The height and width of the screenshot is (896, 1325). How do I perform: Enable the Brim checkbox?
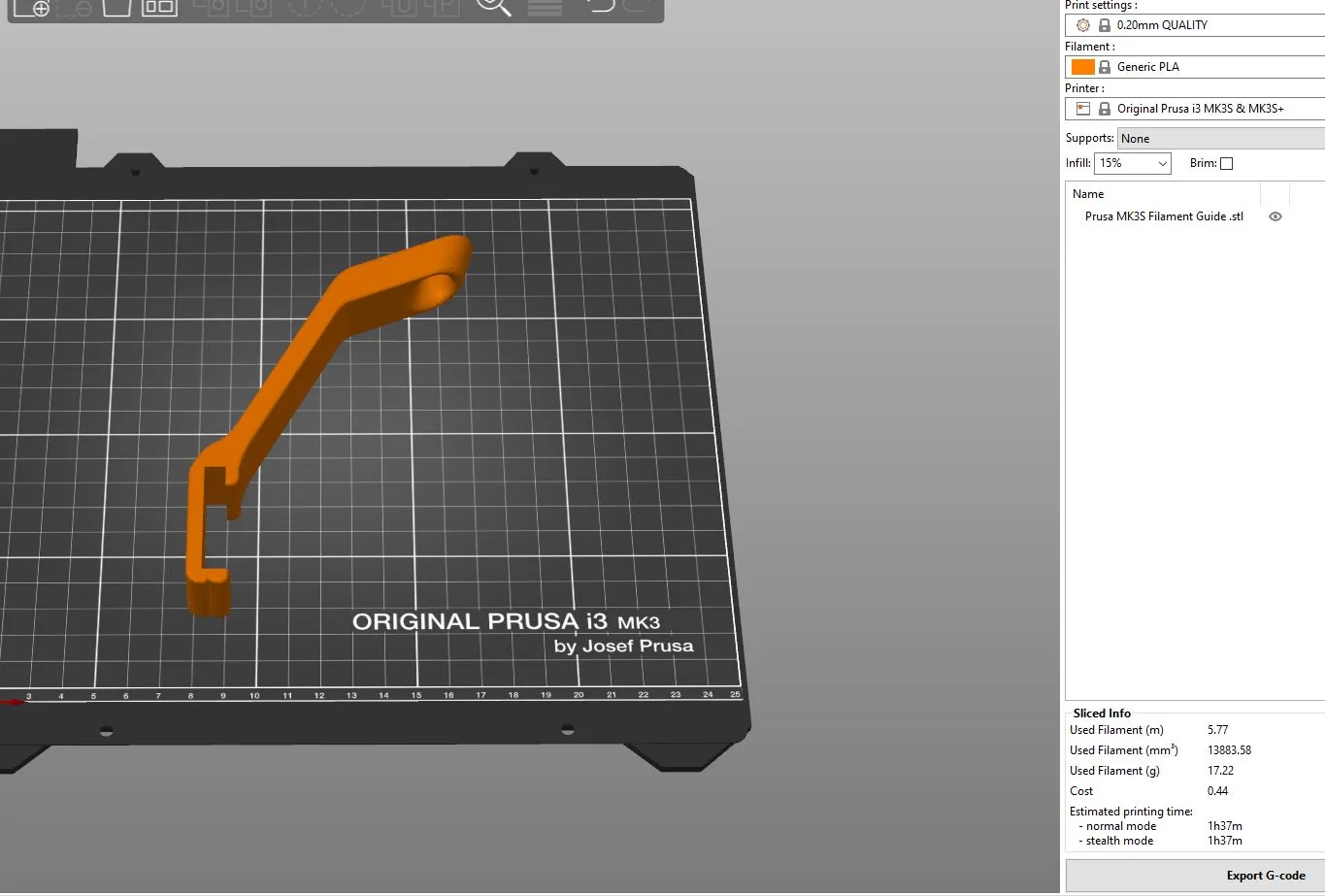[1227, 163]
